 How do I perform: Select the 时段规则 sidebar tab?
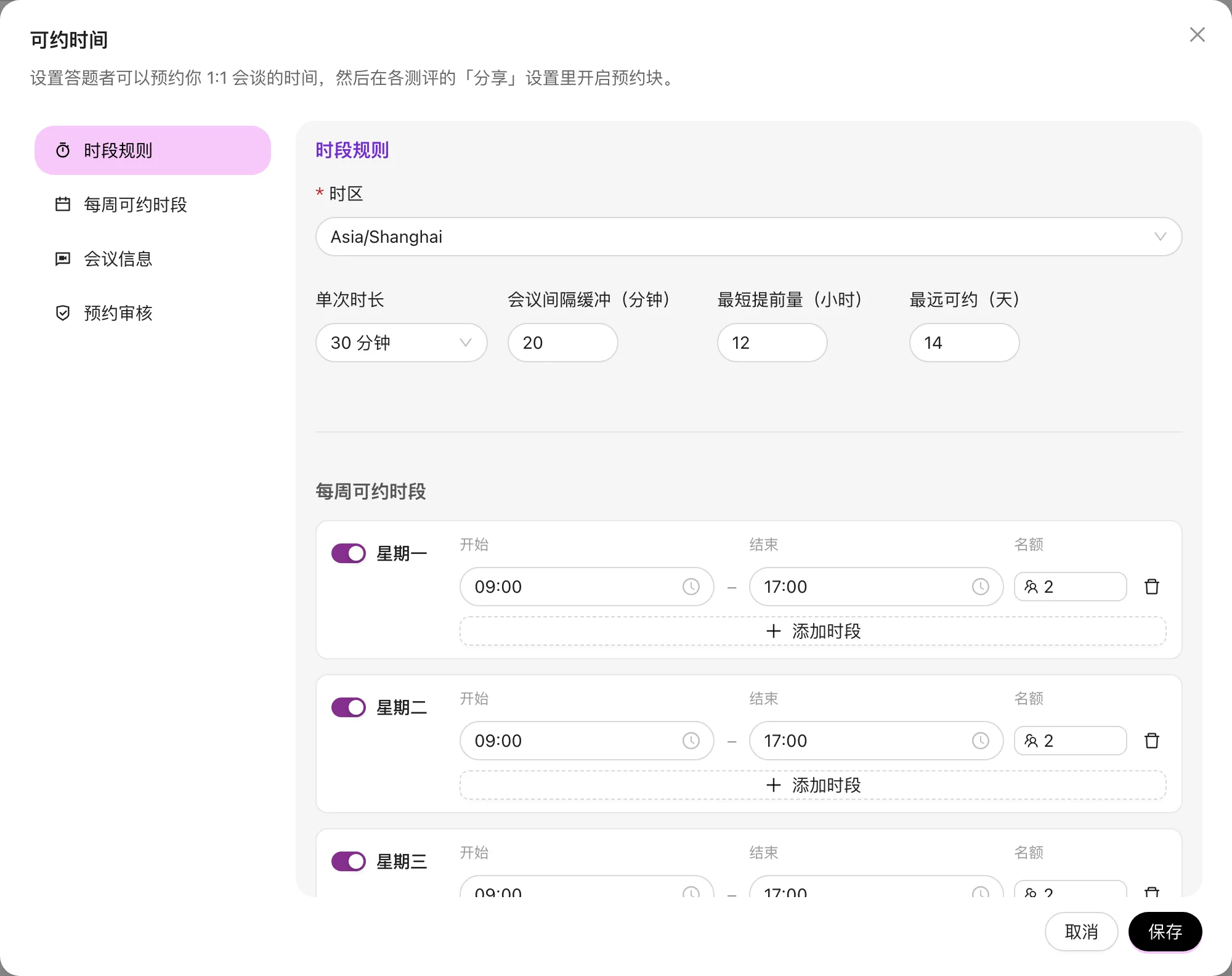(x=153, y=150)
